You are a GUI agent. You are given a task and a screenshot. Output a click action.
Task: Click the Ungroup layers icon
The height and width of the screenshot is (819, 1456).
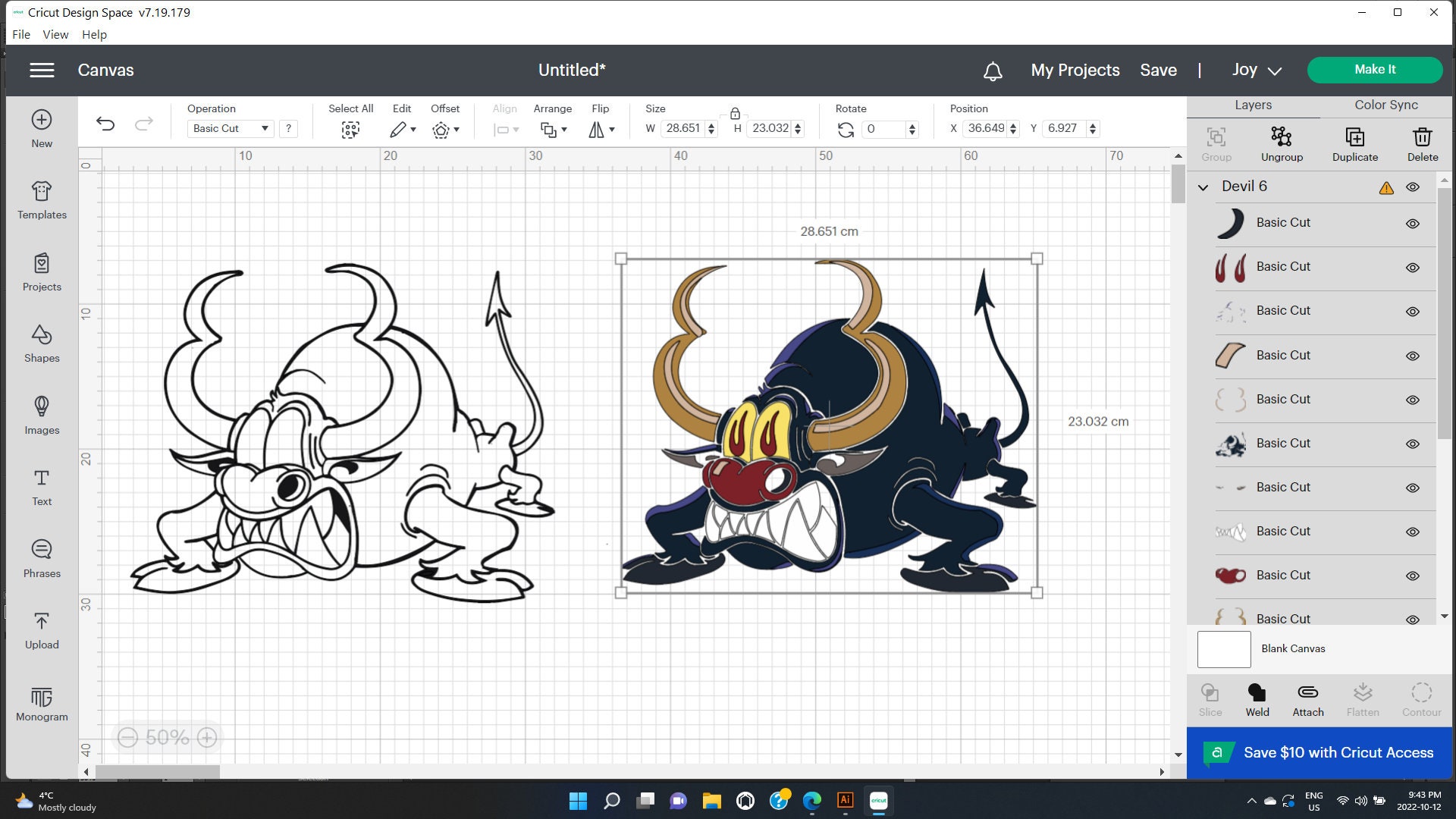pyautogui.click(x=1282, y=136)
